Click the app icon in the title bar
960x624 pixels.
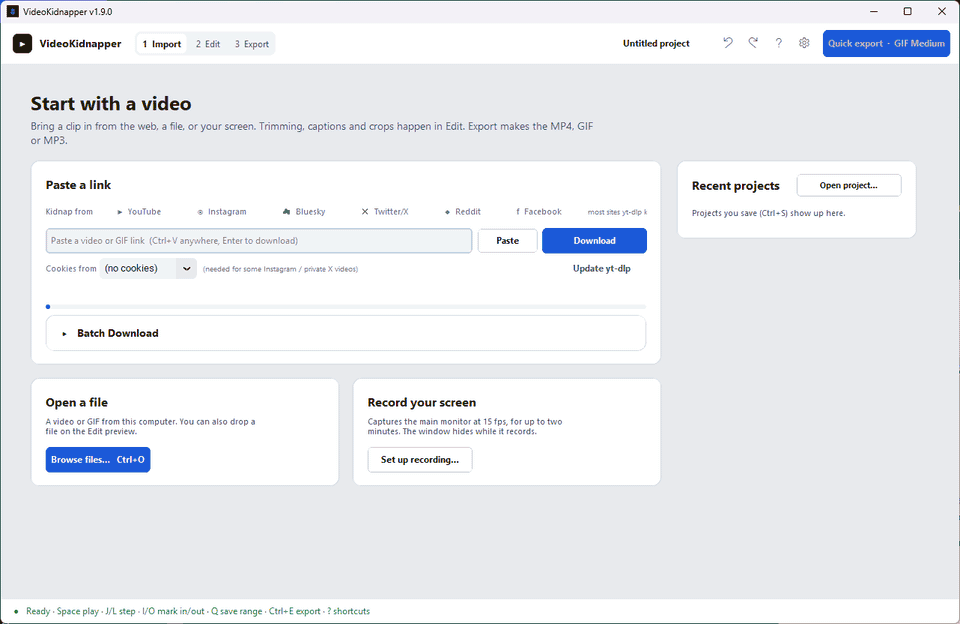click(x=12, y=12)
